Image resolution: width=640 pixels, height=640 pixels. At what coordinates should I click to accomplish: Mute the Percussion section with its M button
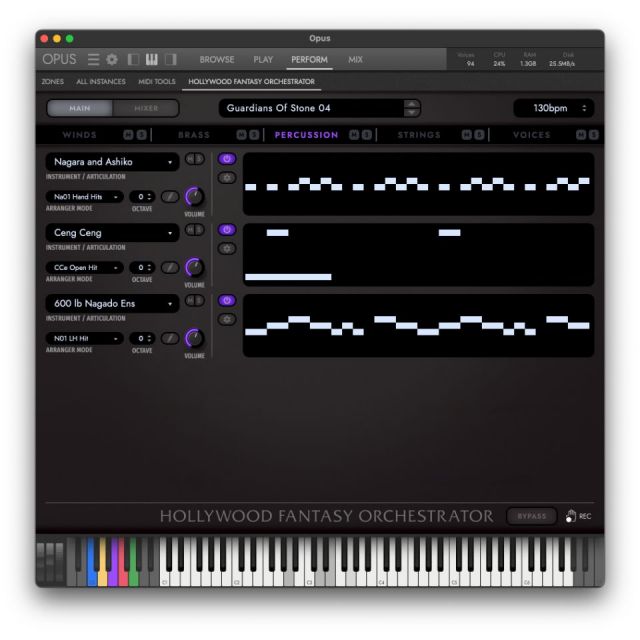tap(354, 135)
